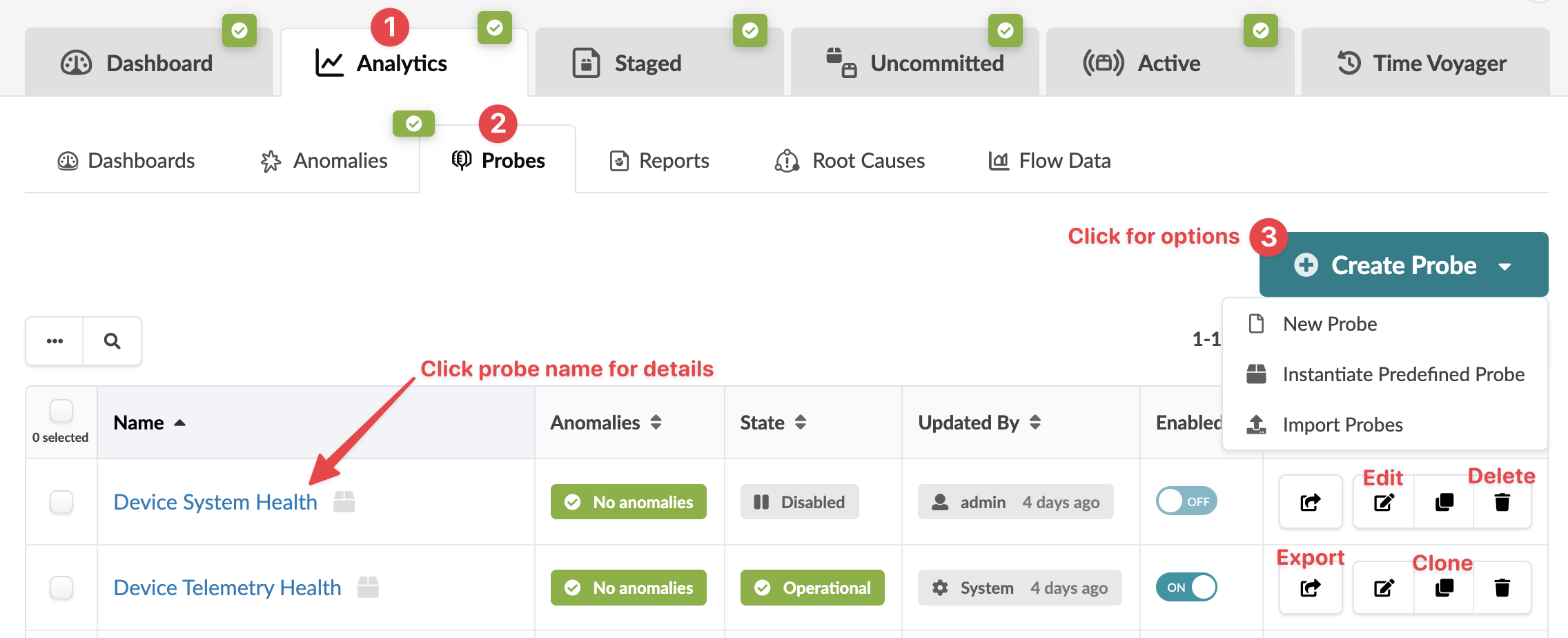The image size is (1568, 638).
Task: Clone the Device Telemetry Health probe
Action: coord(1444,588)
